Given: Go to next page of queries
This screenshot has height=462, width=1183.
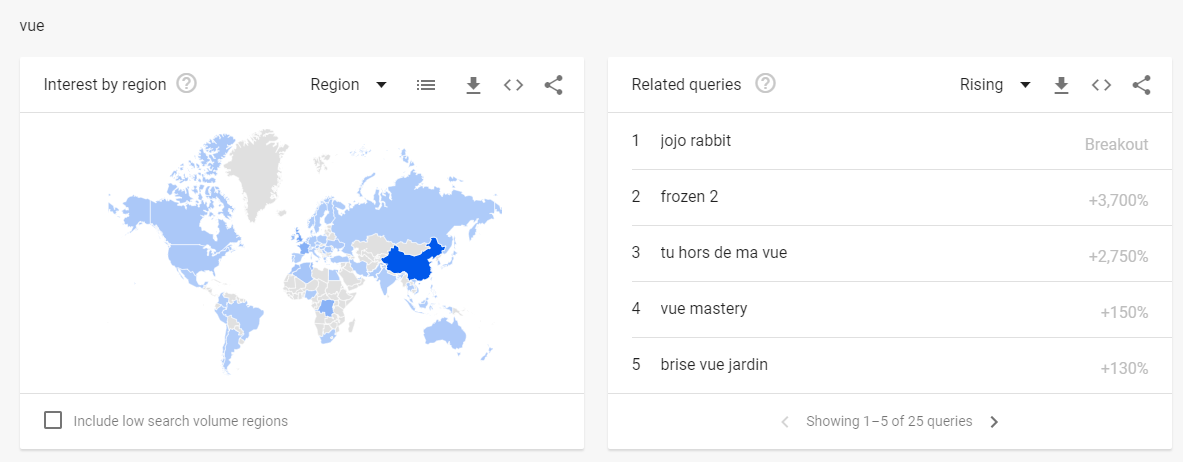Looking at the screenshot, I should coord(994,422).
